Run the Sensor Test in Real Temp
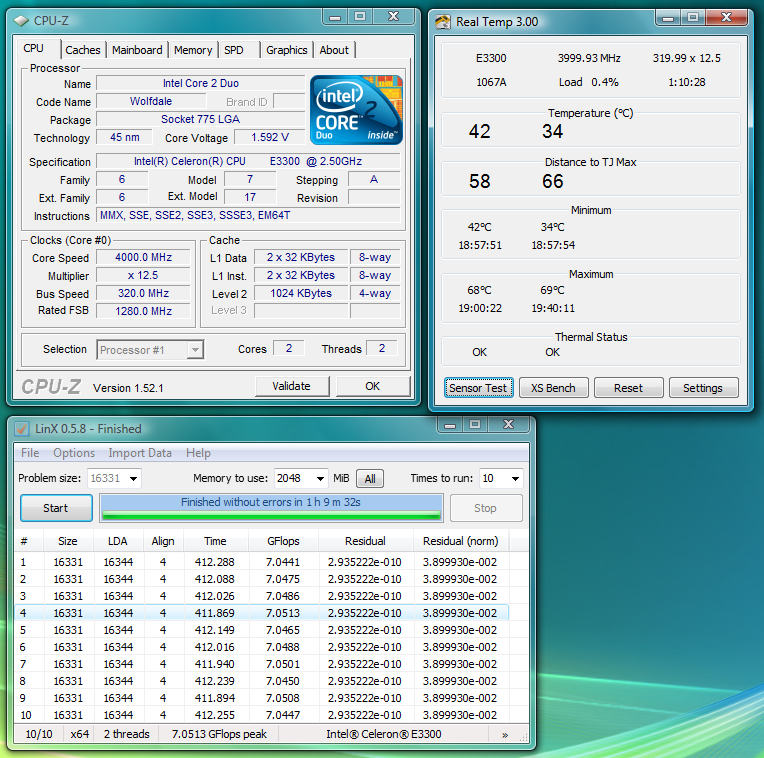764x758 pixels. tap(478, 388)
